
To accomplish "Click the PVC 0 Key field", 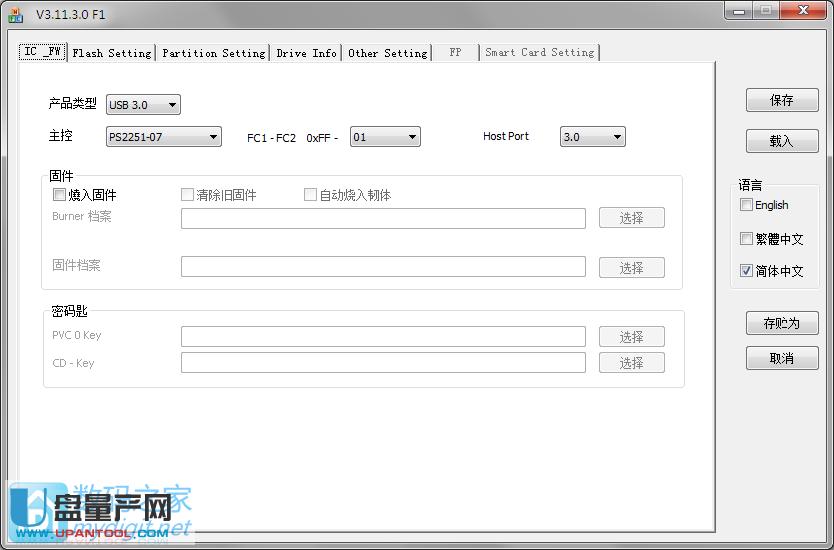I will pyautogui.click(x=383, y=336).
